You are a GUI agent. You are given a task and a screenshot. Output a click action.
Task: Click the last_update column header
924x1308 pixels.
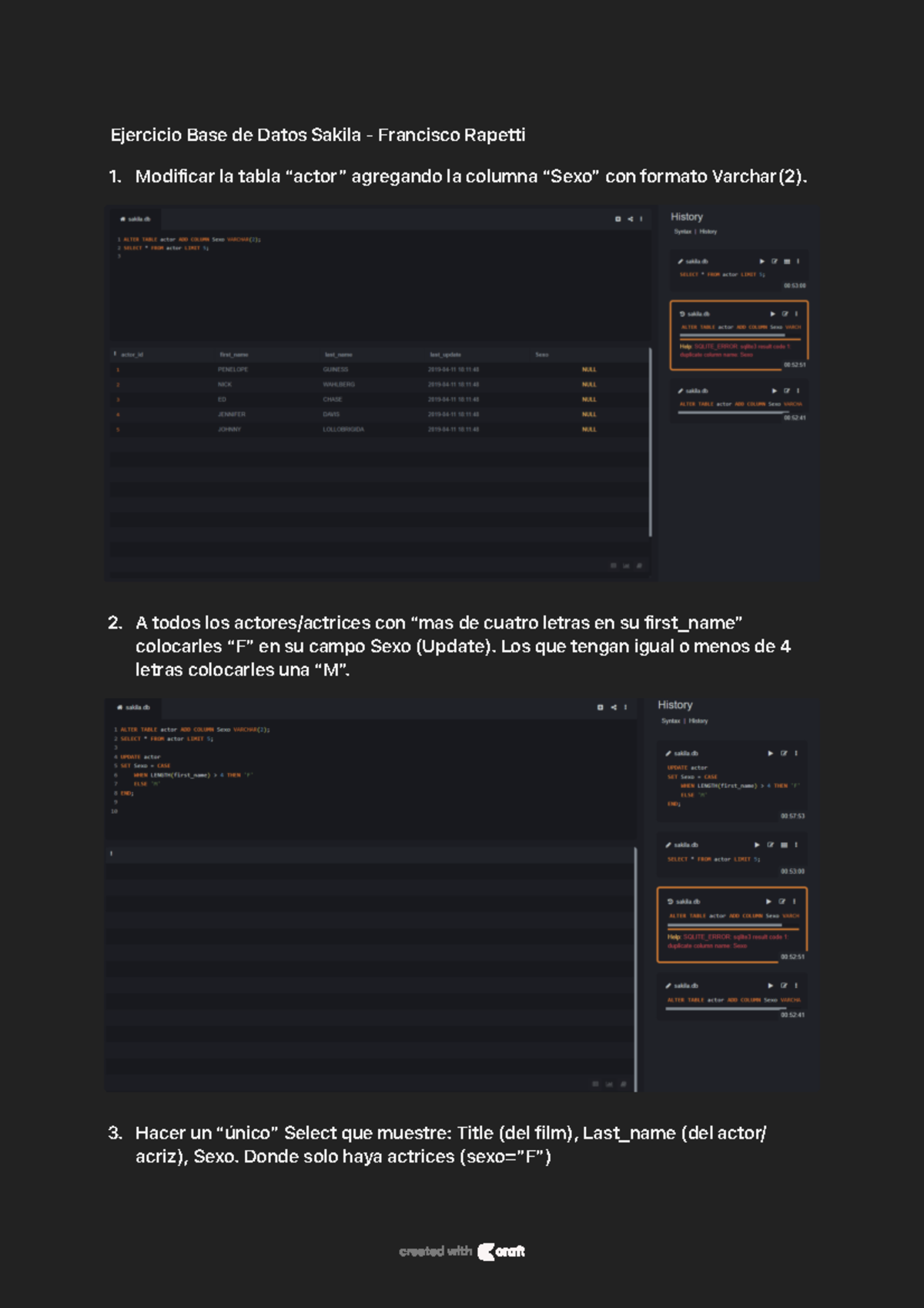pyautogui.click(x=445, y=355)
